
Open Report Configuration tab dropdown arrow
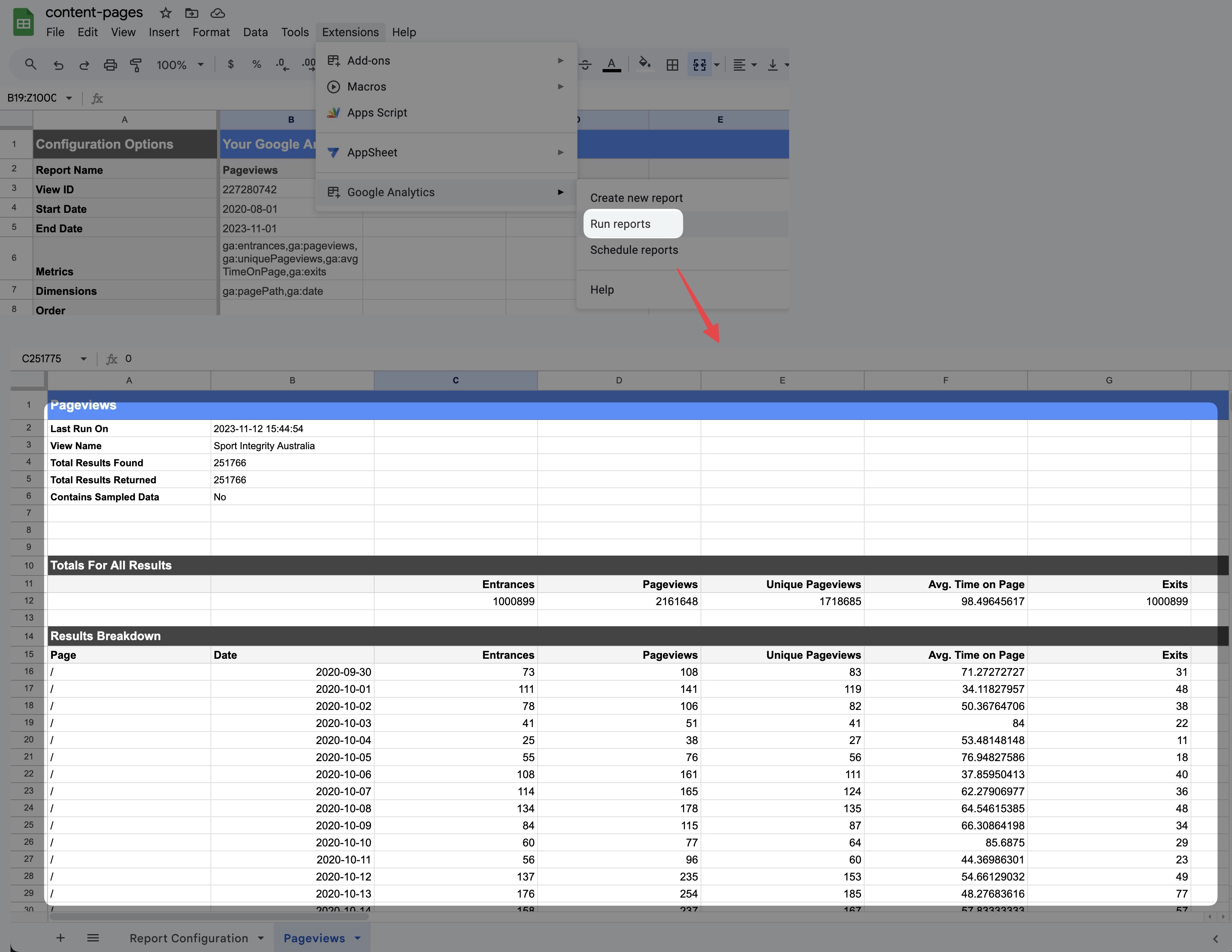coord(260,938)
